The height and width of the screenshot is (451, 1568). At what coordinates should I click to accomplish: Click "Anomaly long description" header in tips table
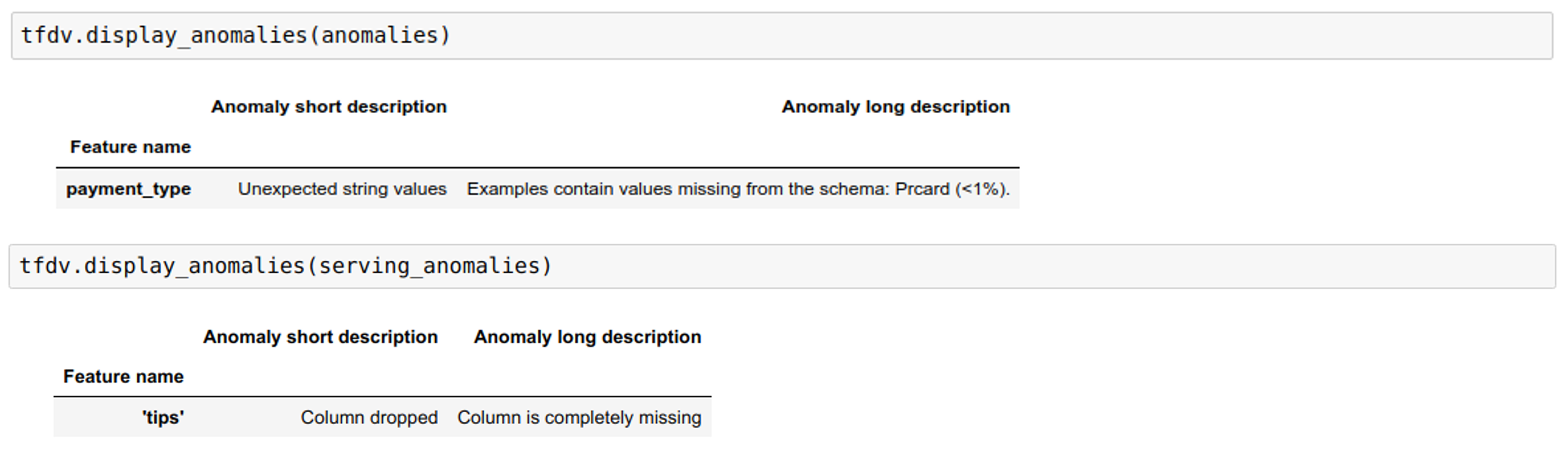[588, 336]
